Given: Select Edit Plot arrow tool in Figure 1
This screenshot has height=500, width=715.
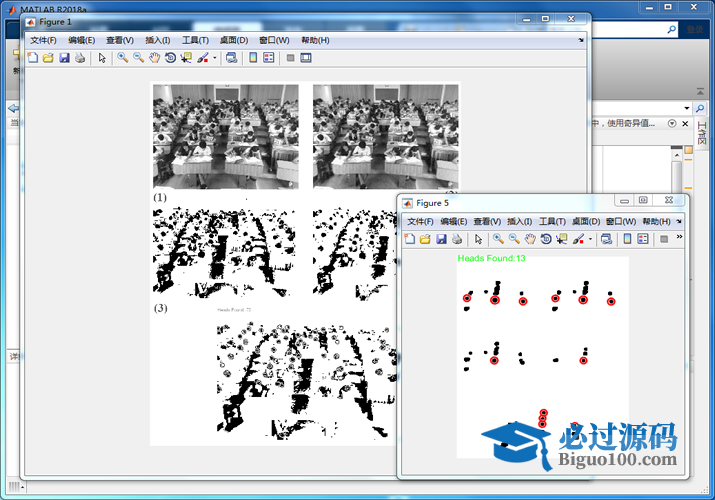Looking at the screenshot, I should pos(102,58).
